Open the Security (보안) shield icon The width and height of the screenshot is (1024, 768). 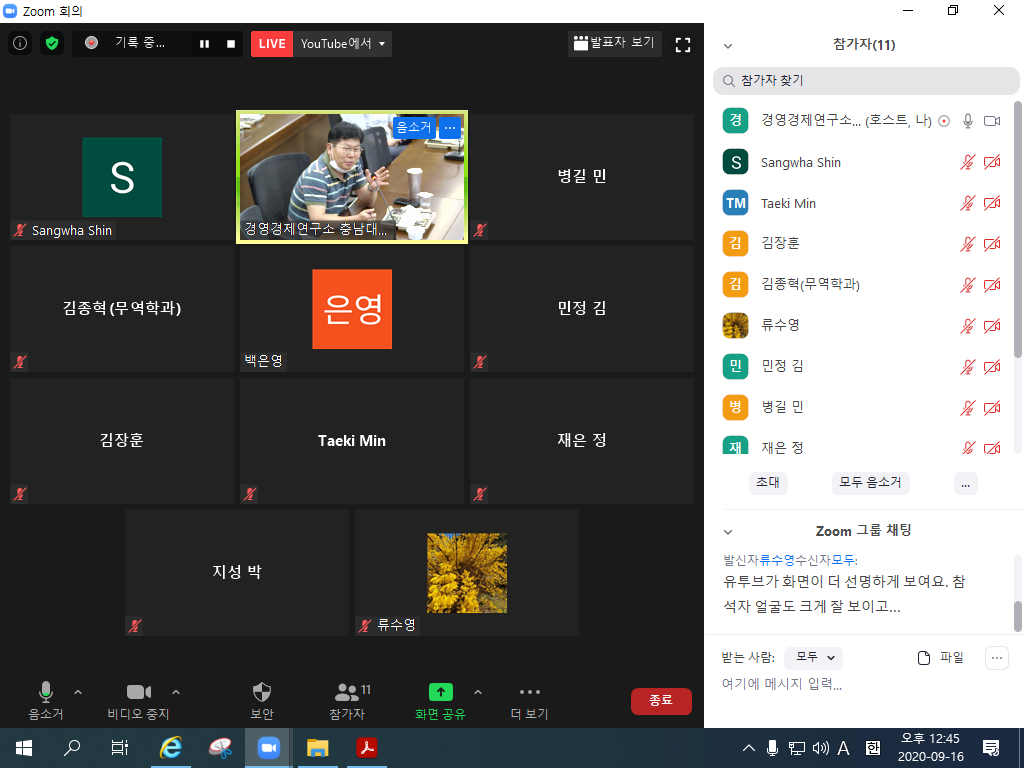261,692
